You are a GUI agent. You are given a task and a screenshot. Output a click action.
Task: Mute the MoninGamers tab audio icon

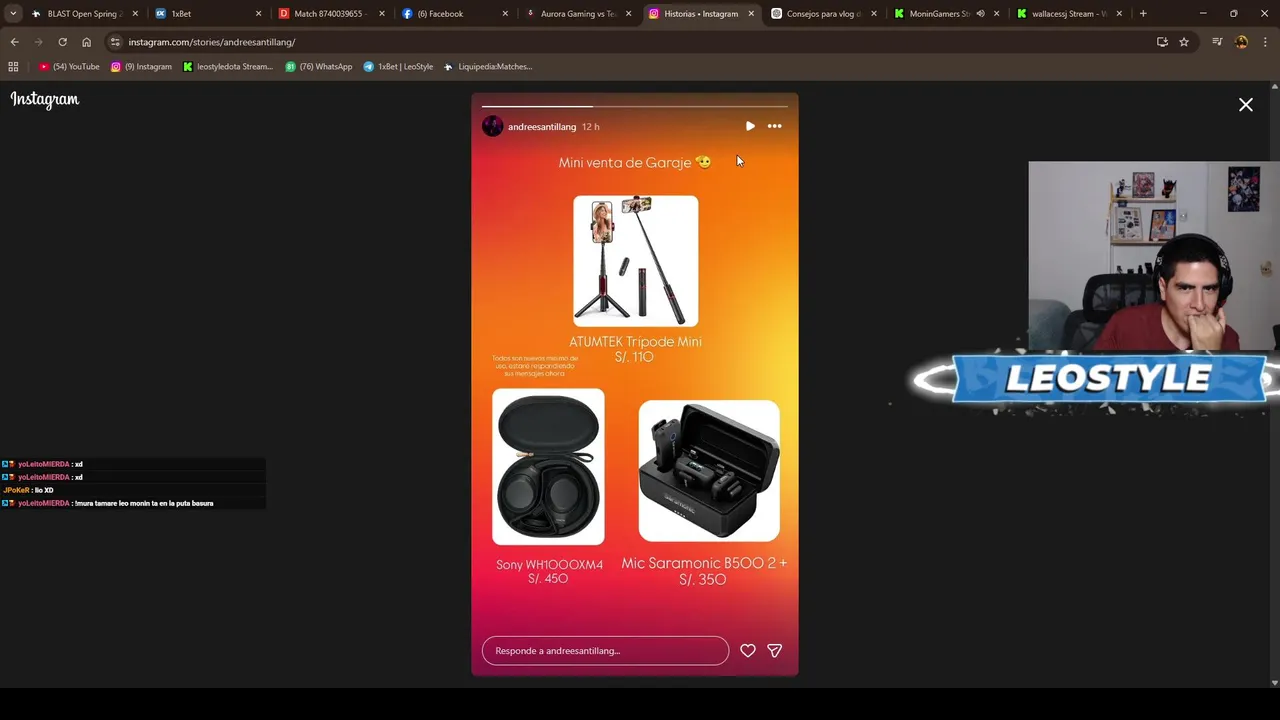point(980,14)
